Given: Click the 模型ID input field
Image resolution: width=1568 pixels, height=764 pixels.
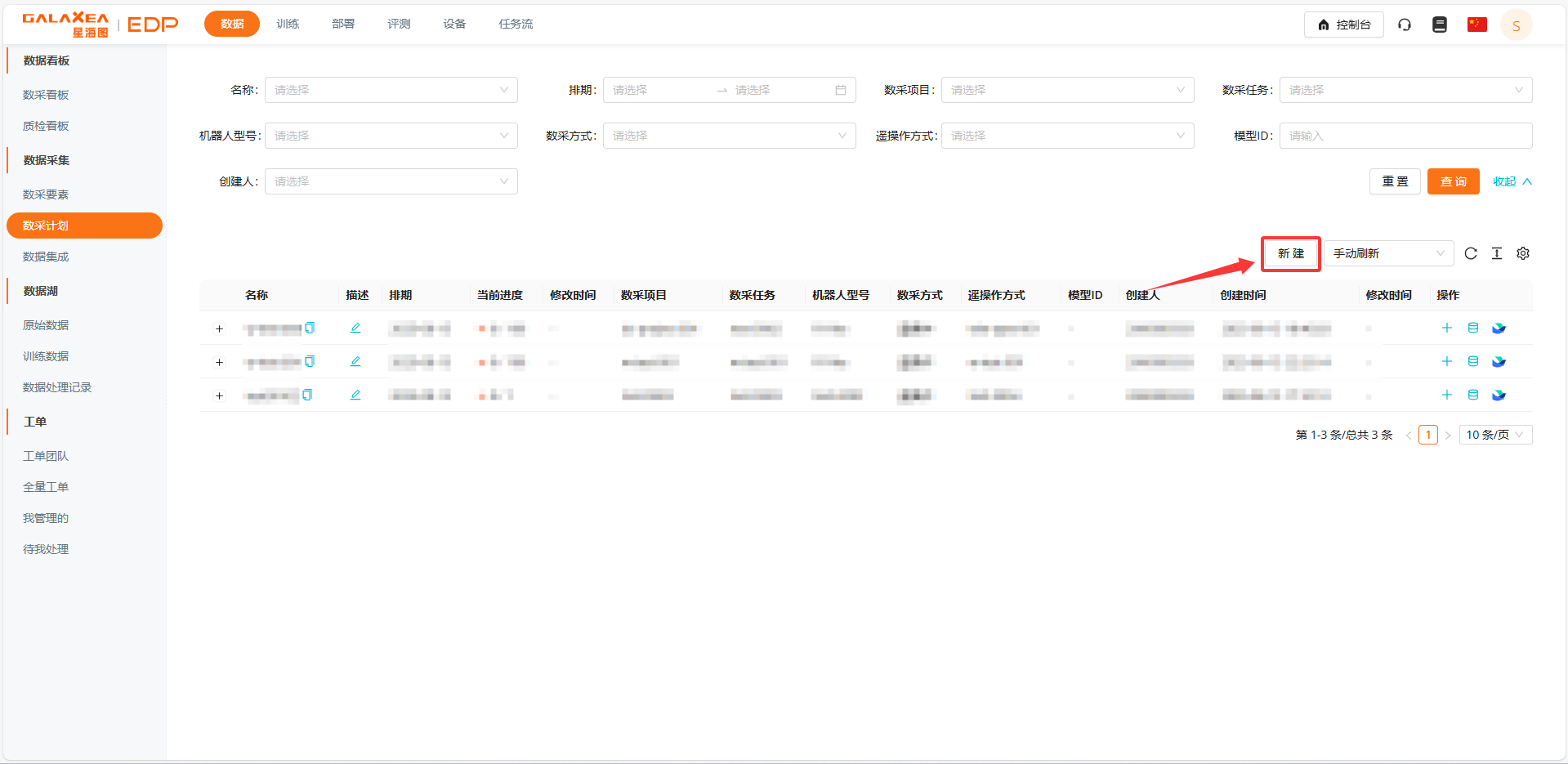Looking at the screenshot, I should [1405, 136].
